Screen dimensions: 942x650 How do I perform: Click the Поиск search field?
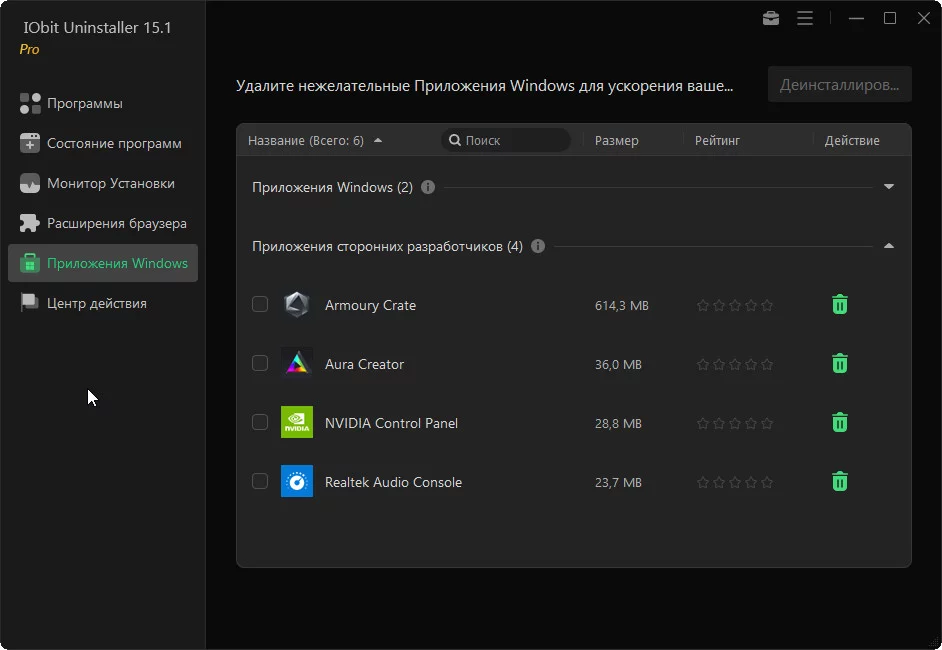[x=510, y=141]
